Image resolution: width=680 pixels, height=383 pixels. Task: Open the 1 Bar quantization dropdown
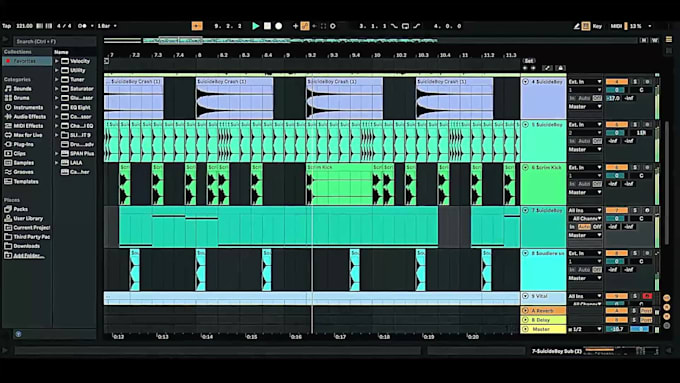(107, 26)
